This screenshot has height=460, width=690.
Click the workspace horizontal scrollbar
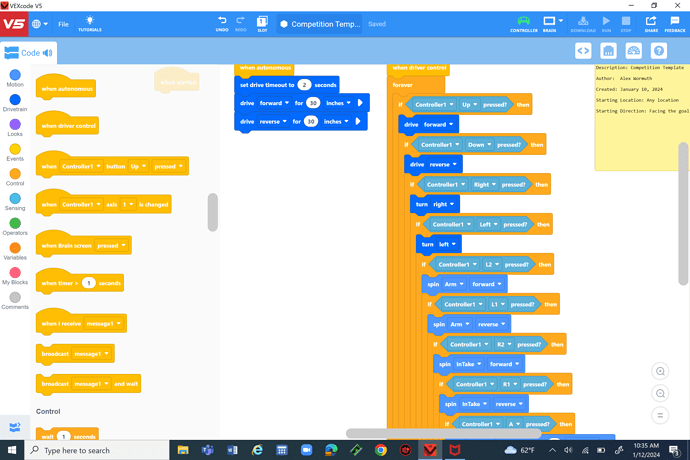(x=443, y=433)
